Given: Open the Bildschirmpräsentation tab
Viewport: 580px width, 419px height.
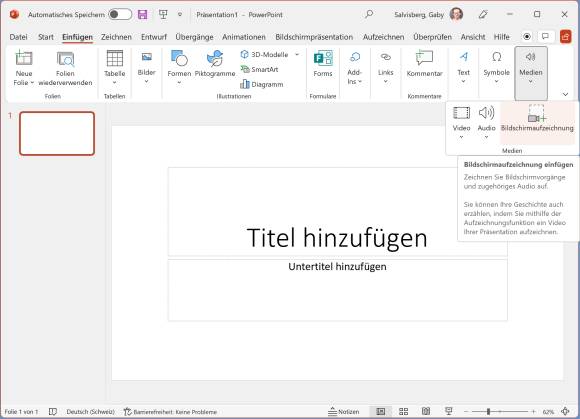Looking at the screenshot, I should pyautogui.click(x=314, y=37).
